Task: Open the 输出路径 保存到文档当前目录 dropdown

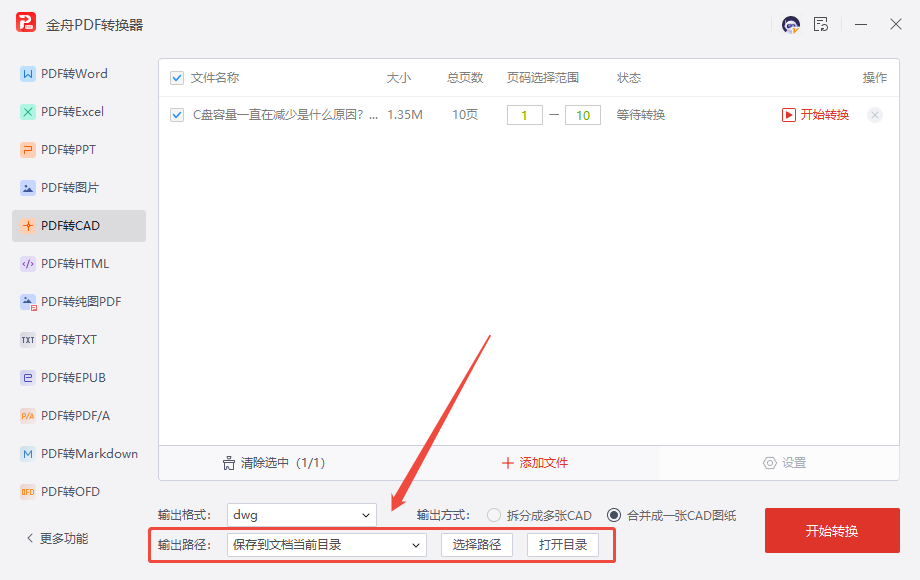Action: coord(327,545)
